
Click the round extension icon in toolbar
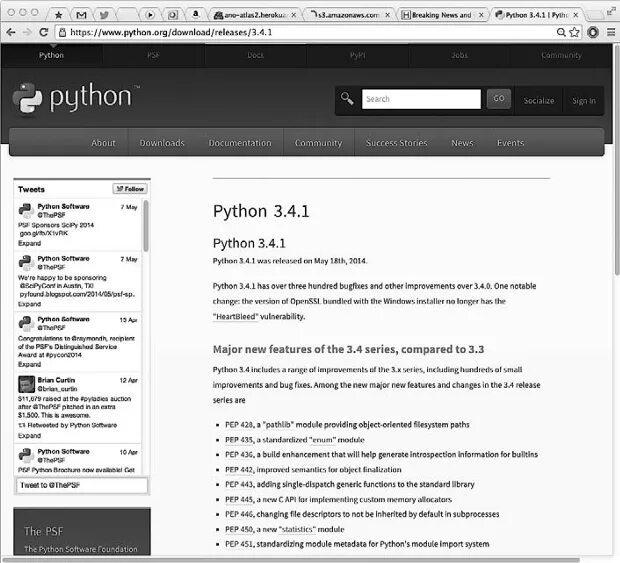(x=593, y=32)
